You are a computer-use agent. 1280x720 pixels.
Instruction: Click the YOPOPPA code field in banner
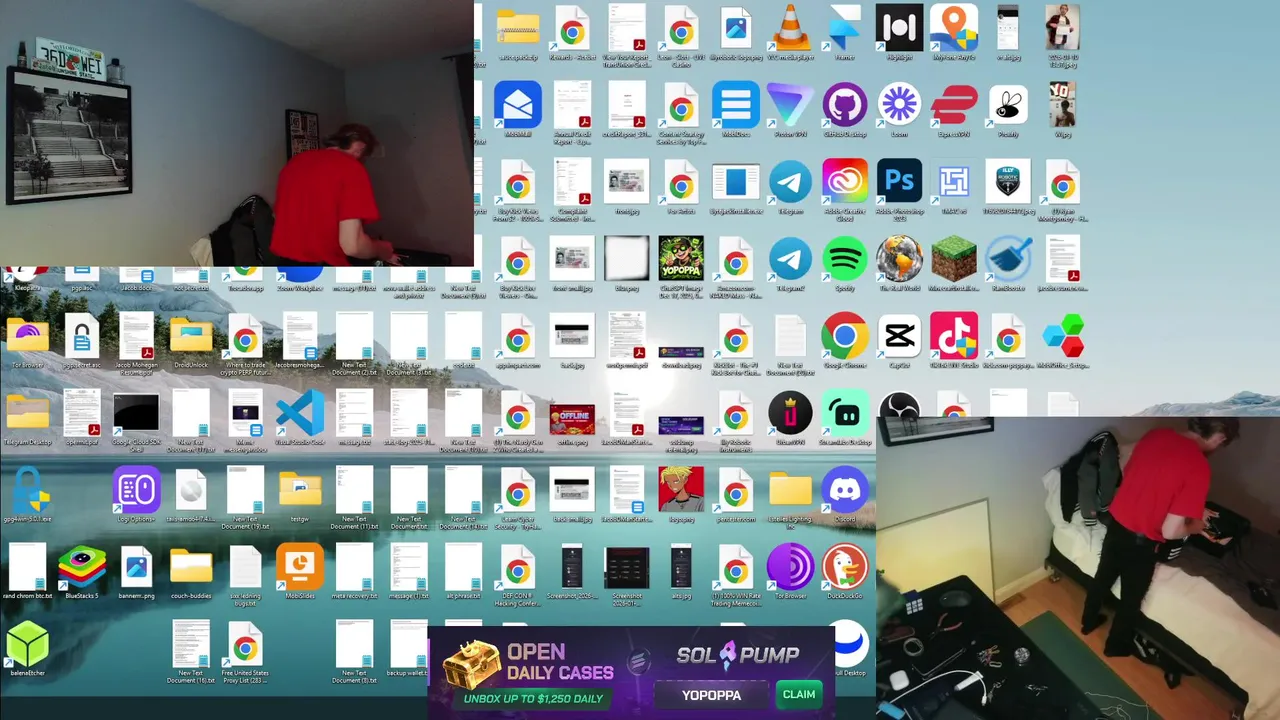coord(712,695)
